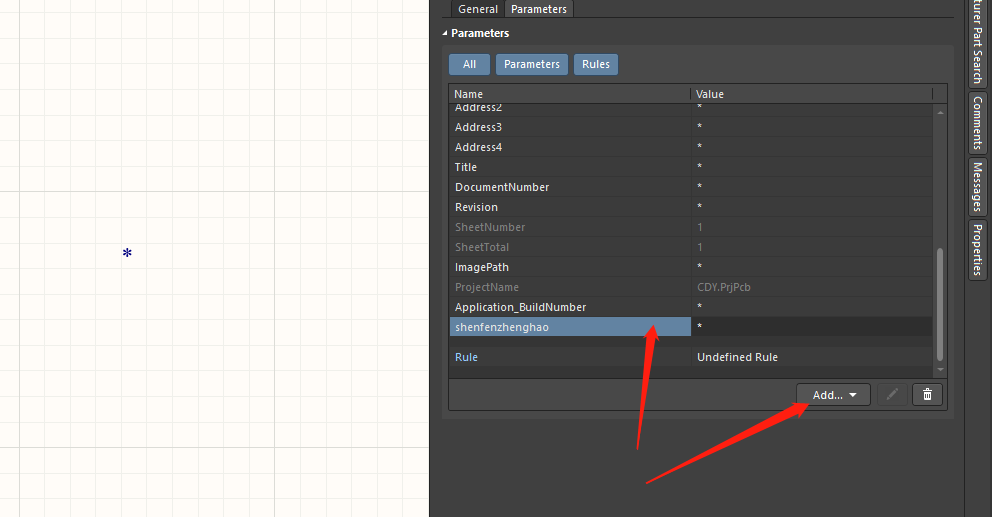Select the blue asterisk on the schematic
This screenshot has width=992, height=517.
point(127,253)
